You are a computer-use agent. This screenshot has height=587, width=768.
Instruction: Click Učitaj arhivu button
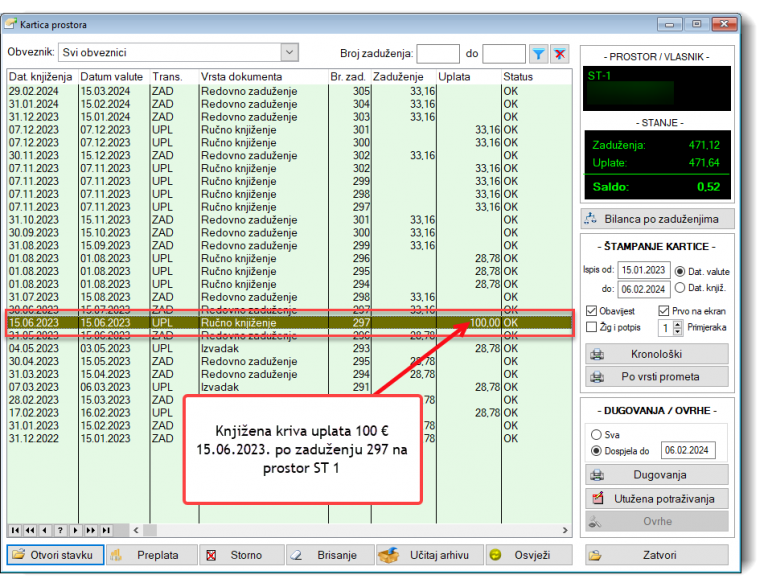[430, 555]
